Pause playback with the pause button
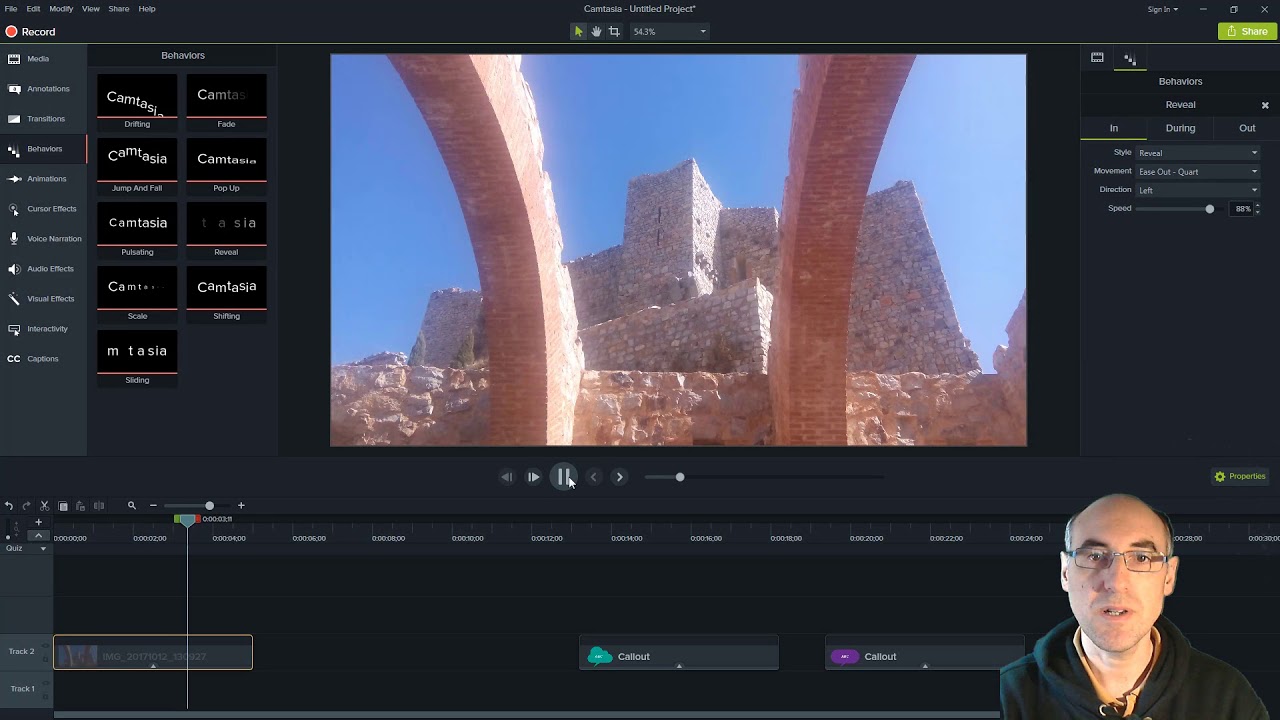The width and height of the screenshot is (1280, 720). point(563,477)
